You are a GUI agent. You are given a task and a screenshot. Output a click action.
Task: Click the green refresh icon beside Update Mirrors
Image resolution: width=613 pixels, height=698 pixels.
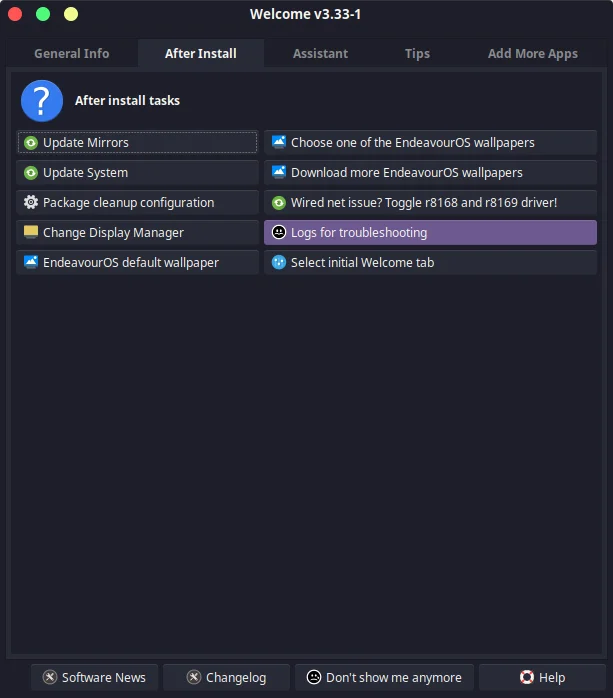point(31,143)
